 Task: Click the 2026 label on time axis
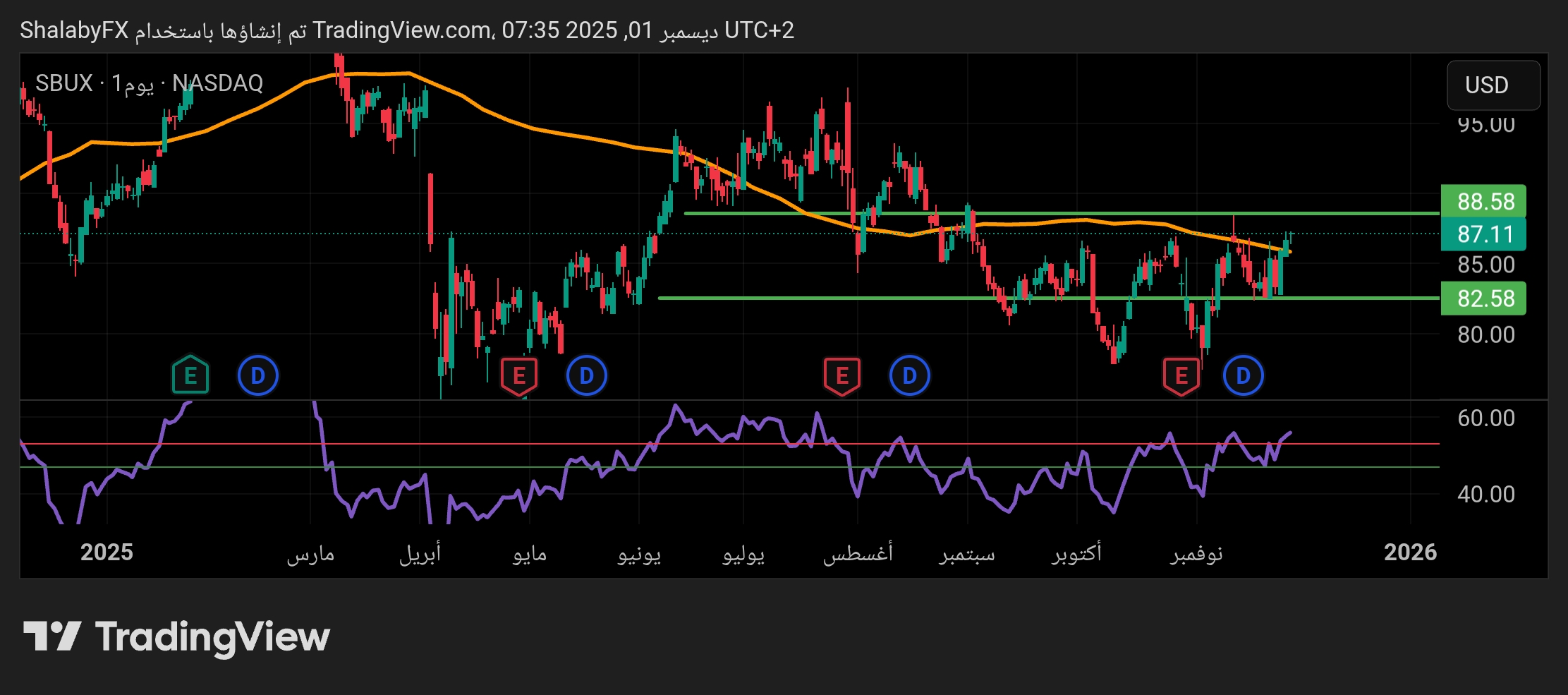[1409, 552]
